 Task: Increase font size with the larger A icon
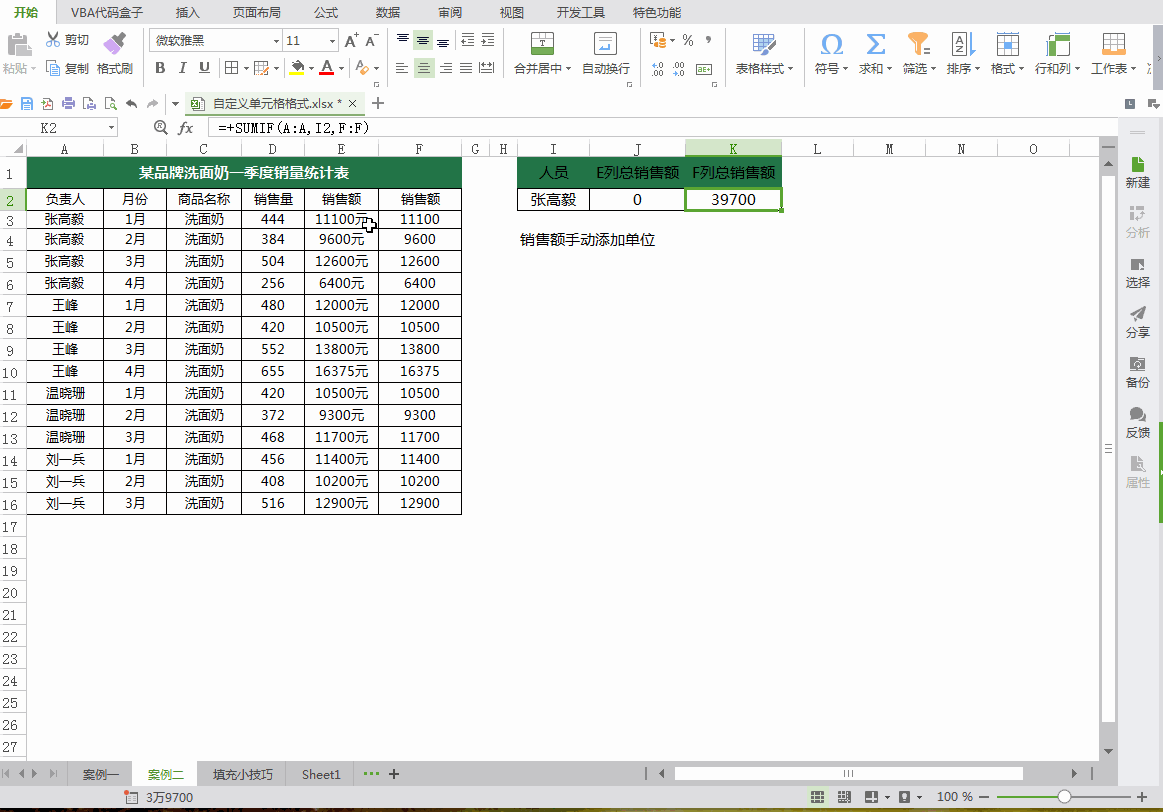click(352, 40)
